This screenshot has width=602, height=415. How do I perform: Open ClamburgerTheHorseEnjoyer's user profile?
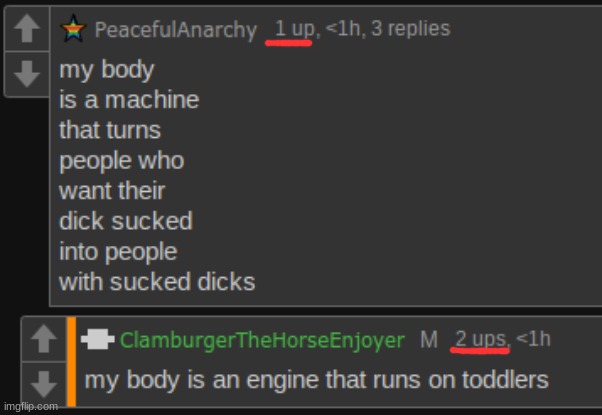[262, 340]
